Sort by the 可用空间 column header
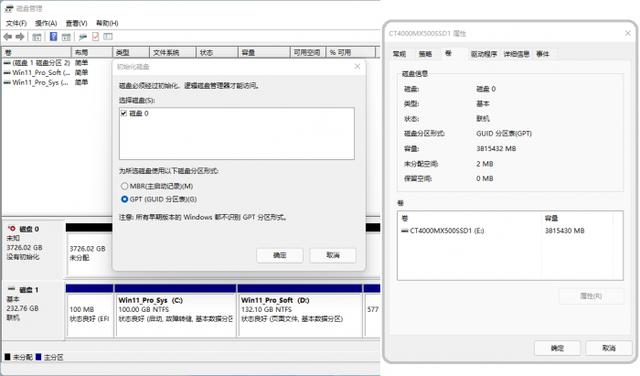The image size is (640, 376). point(308,52)
